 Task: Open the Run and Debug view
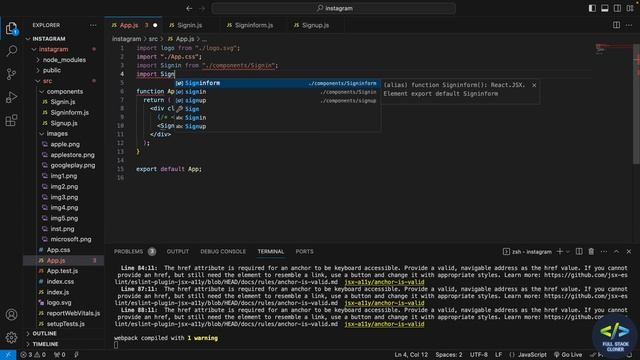(11, 97)
